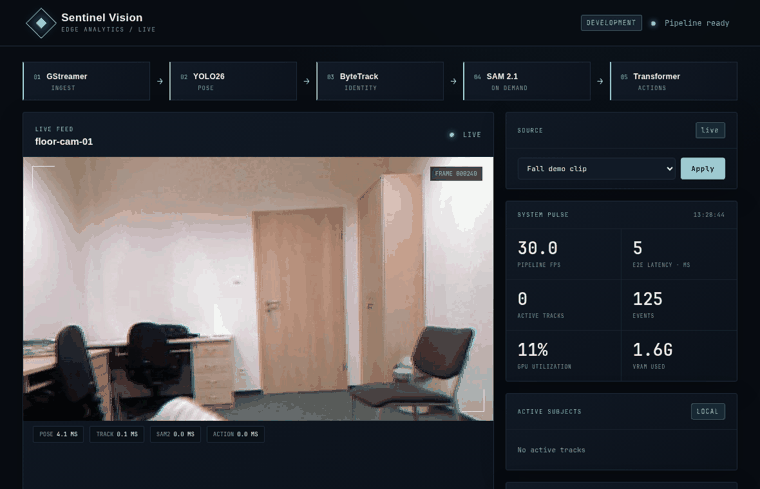Click the SYSTEM PULSE panel heading
This screenshot has height=489, width=760.
[543, 215]
